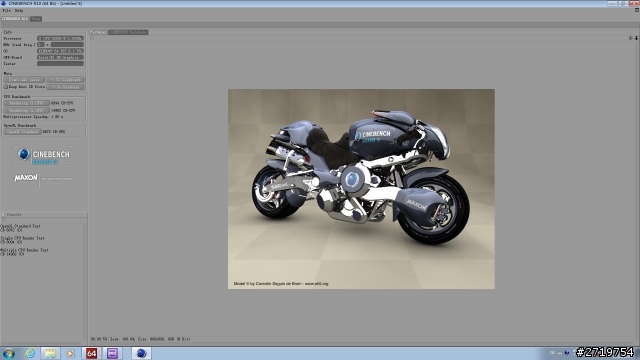Click the small icon under Pictures tab
640x360 pixels.
pos(92,38)
